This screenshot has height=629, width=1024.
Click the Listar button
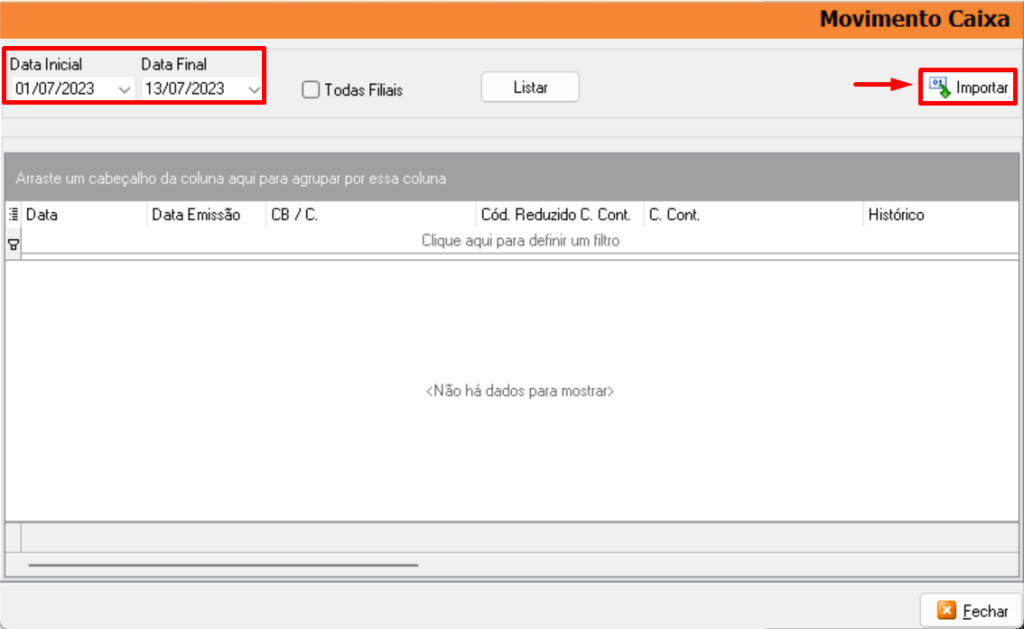pyautogui.click(x=530, y=87)
